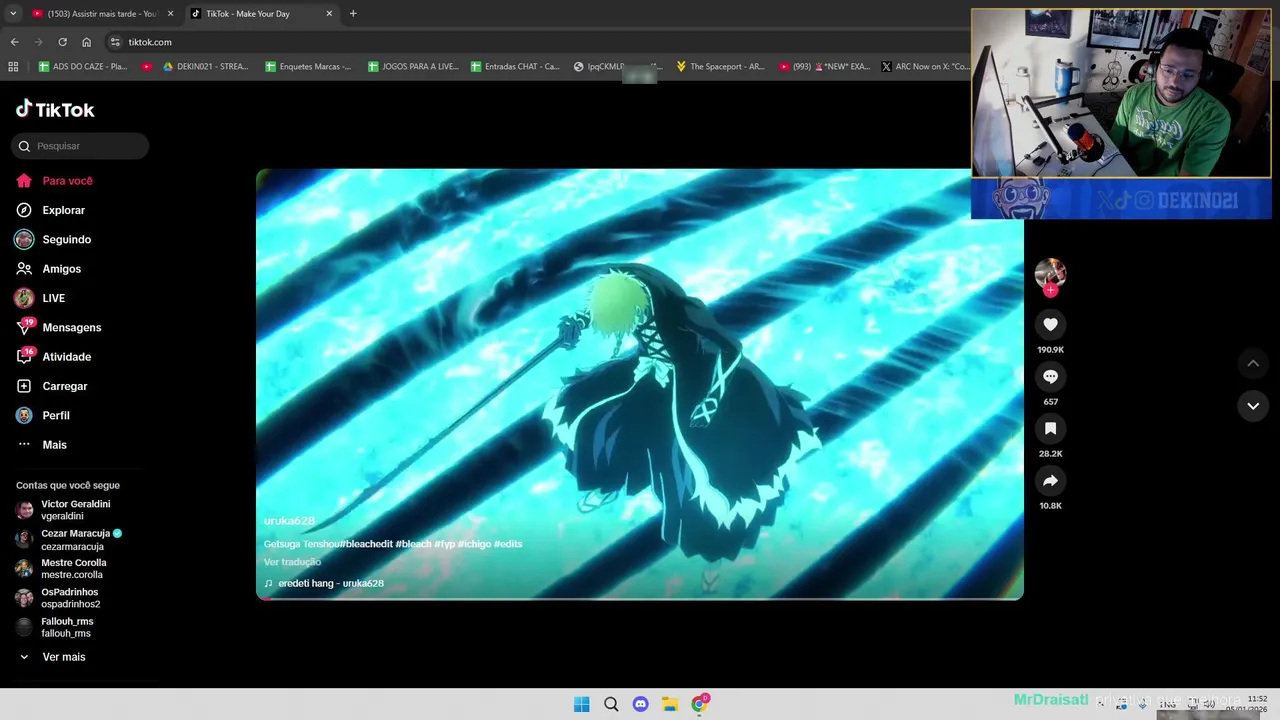
Task: Go to next video with down chevron
Action: coord(1253,406)
